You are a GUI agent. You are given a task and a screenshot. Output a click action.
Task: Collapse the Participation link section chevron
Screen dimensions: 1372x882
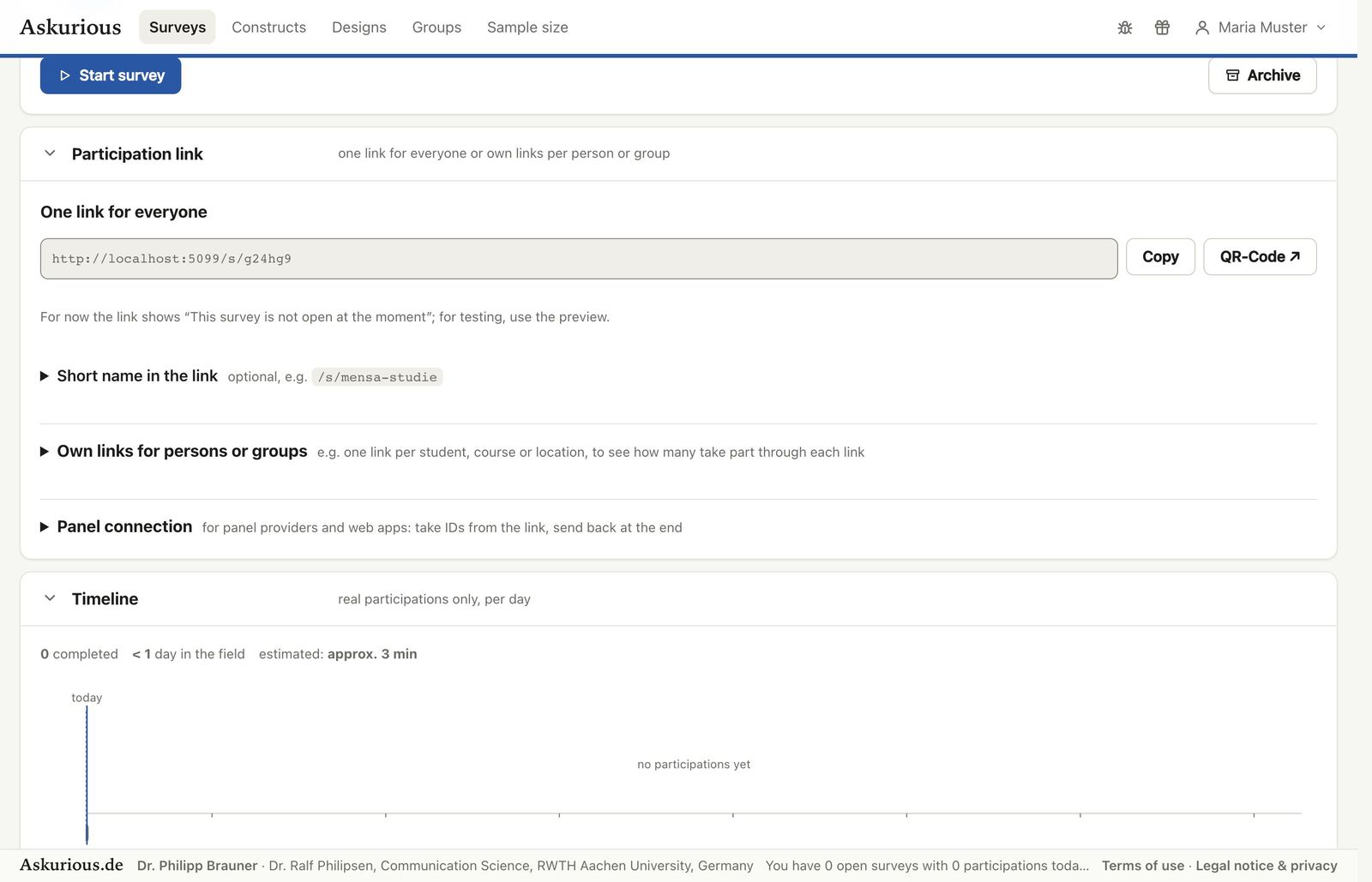[x=50, y=153]
